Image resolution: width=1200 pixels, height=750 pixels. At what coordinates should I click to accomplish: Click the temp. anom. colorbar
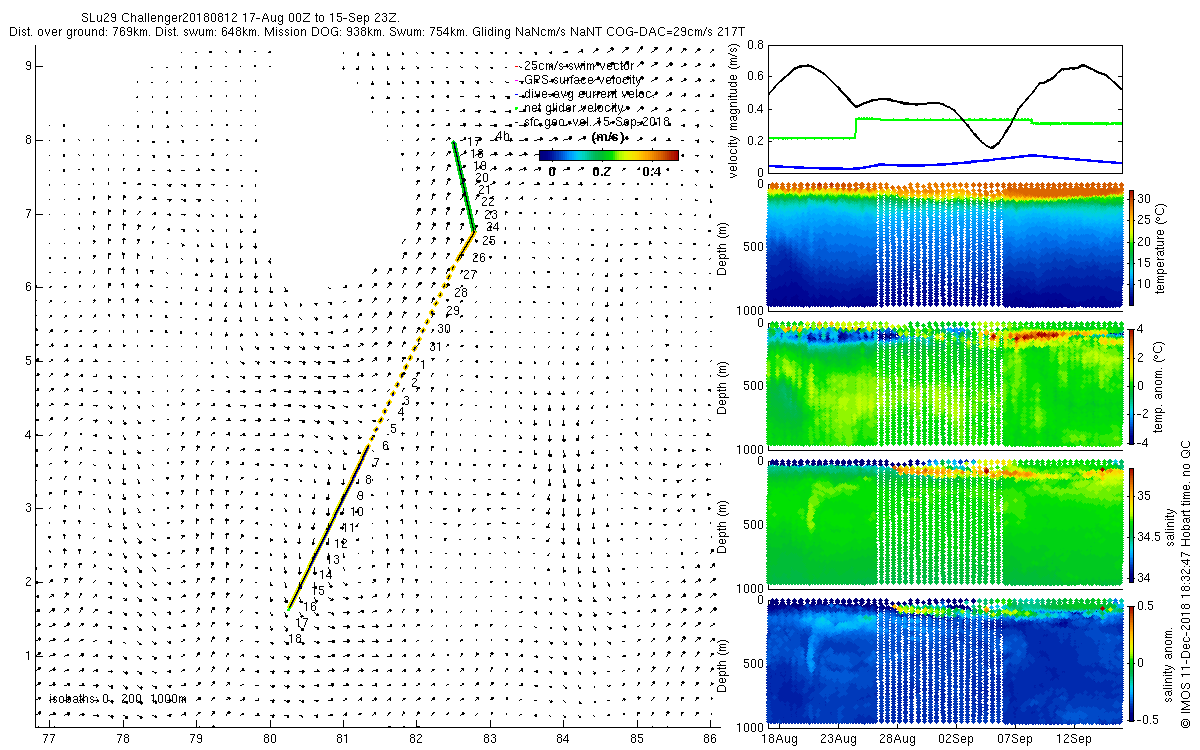pyautogui.click(x=1132, y=385)
